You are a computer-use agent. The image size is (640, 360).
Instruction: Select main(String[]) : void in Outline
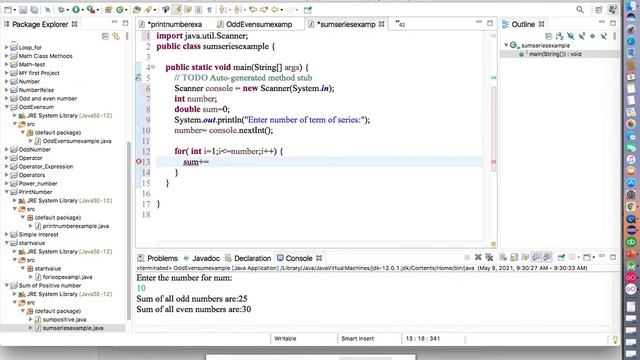[x=555, y=54]
